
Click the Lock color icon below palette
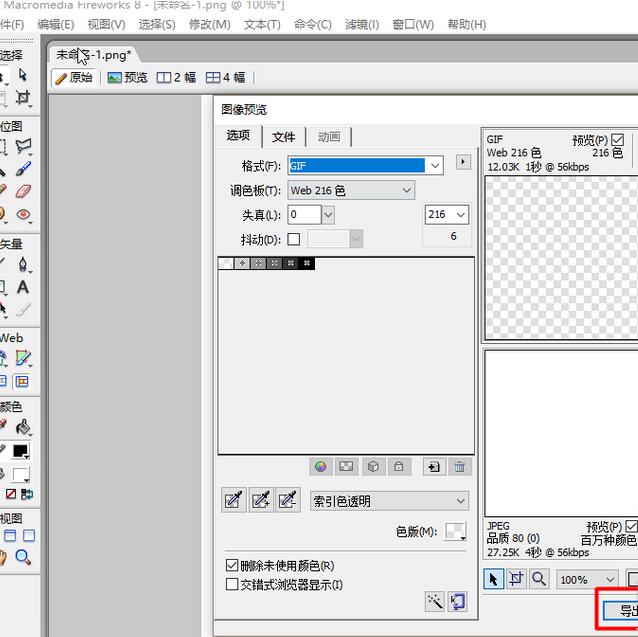point(399,467)
